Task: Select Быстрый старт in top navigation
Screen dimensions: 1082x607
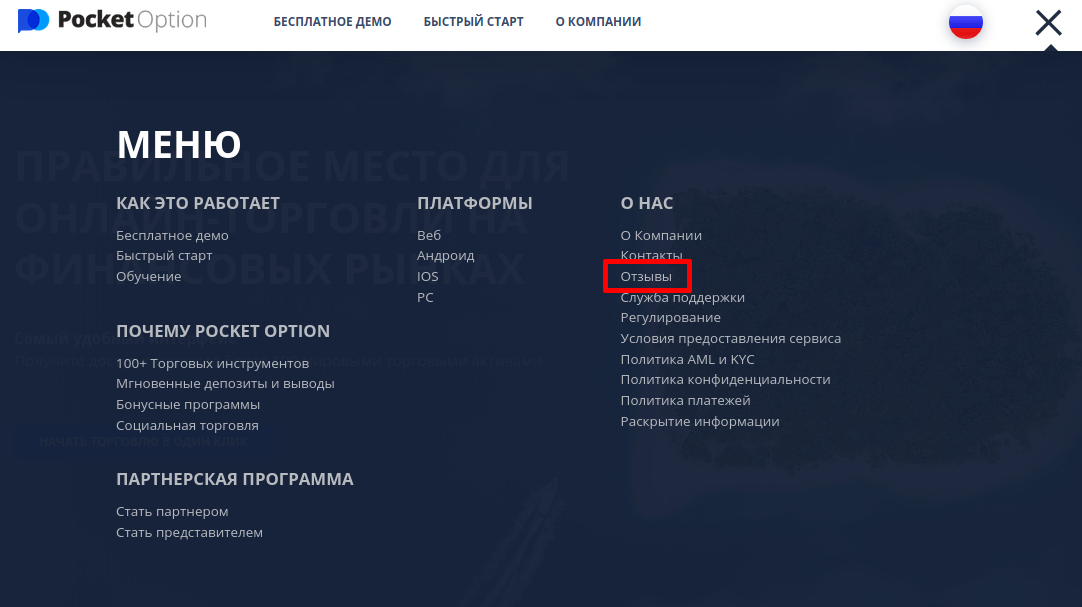Action: 473,22
